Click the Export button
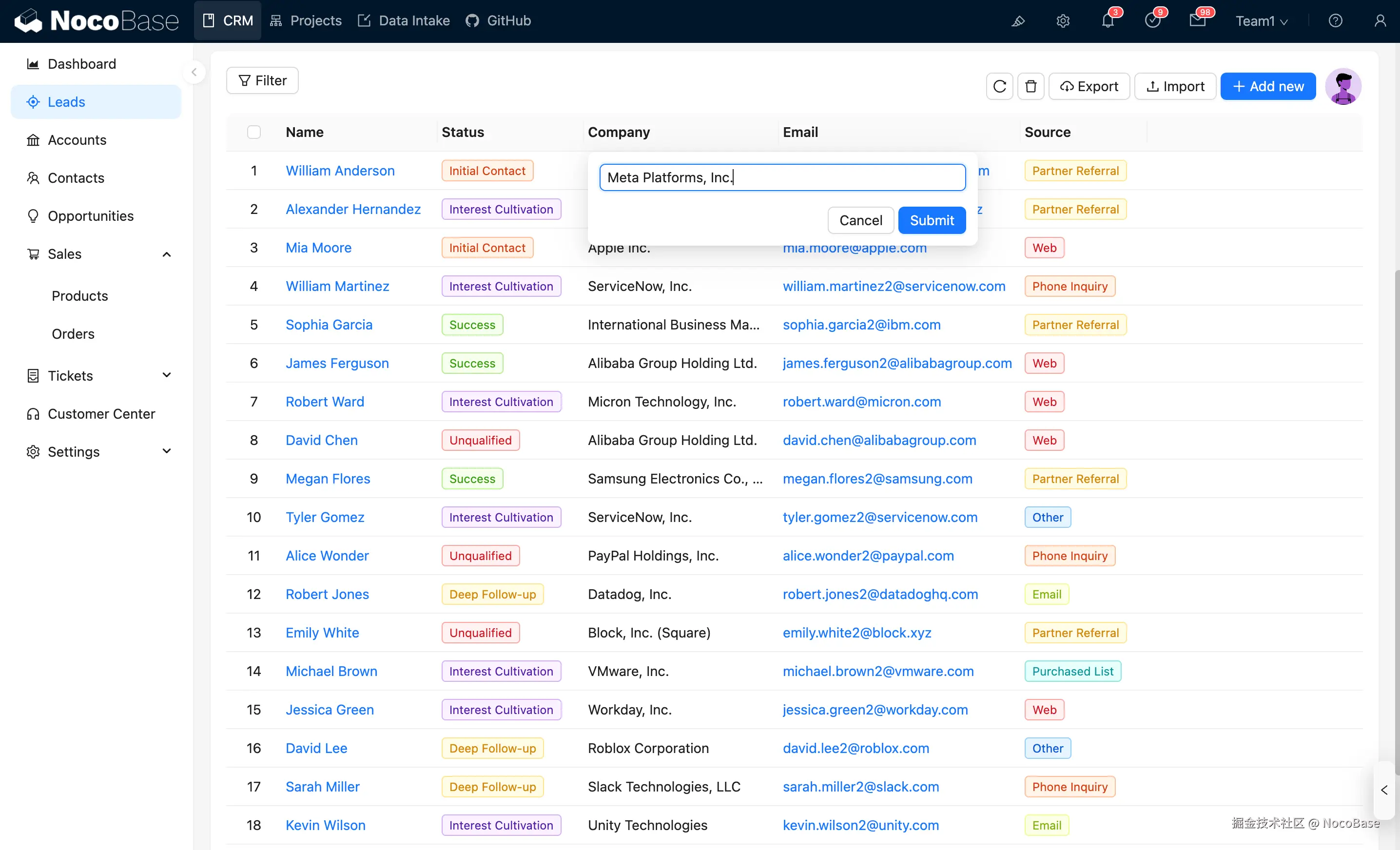 point(1089,86)
